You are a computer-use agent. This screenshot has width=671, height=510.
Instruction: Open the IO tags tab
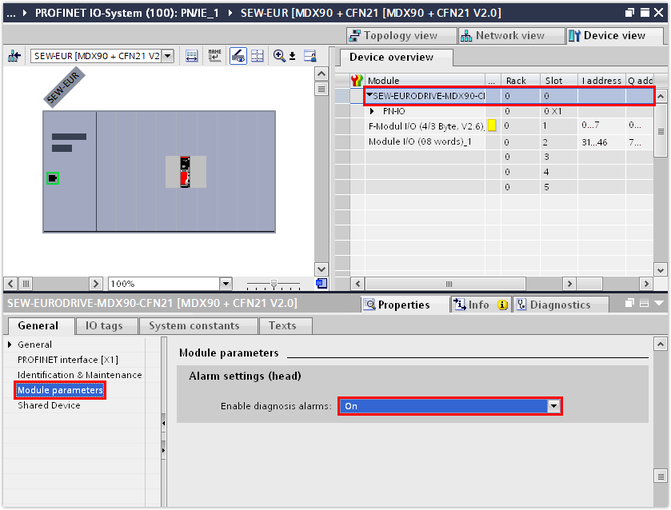click(104, 325)
